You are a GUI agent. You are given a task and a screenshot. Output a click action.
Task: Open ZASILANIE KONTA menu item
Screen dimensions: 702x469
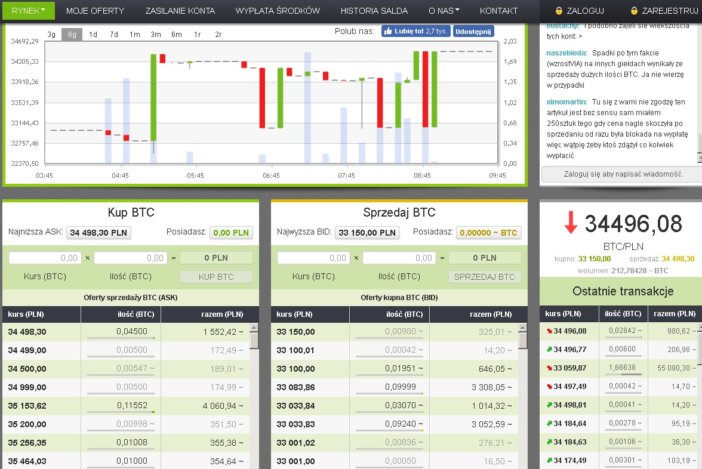[180, 11]
